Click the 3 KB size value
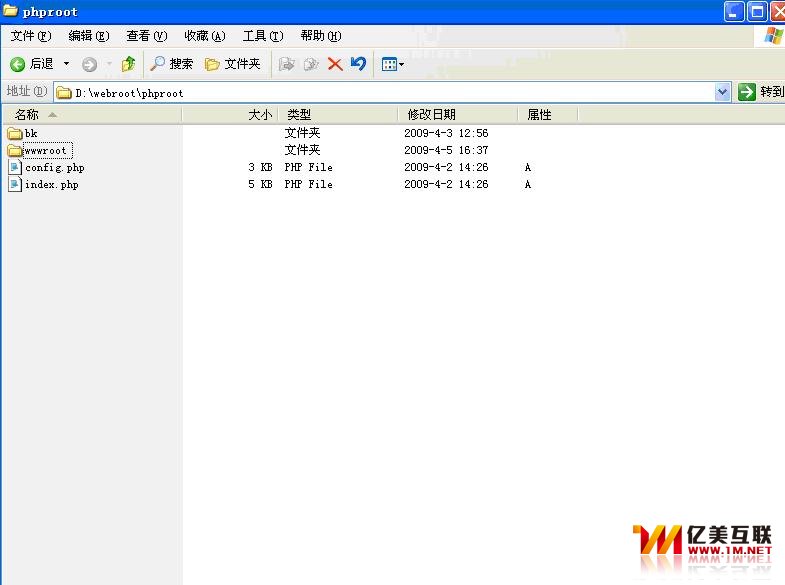Screen dimensions: 785x585 point(260,167)
